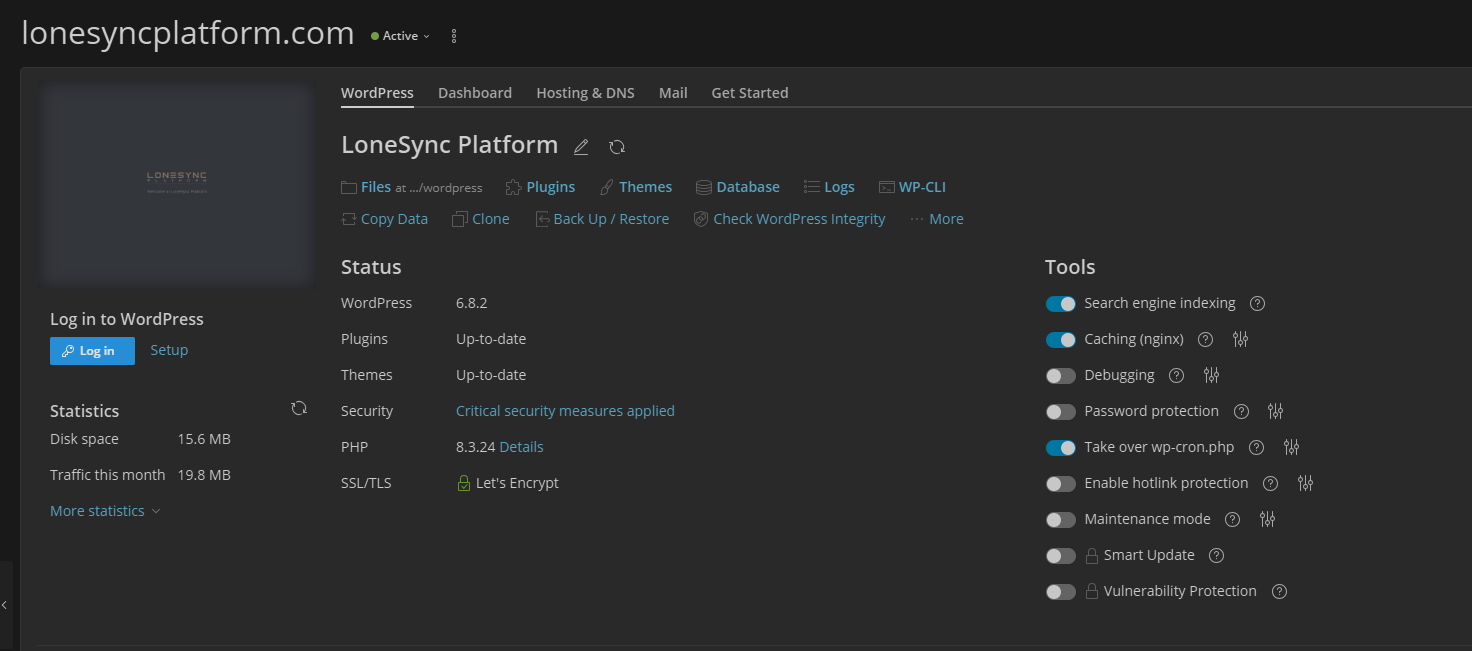Viewport: 1472px width, 651px height.
Task: Click the Let's Encrypt SSL text
Action: pos(517,483)
